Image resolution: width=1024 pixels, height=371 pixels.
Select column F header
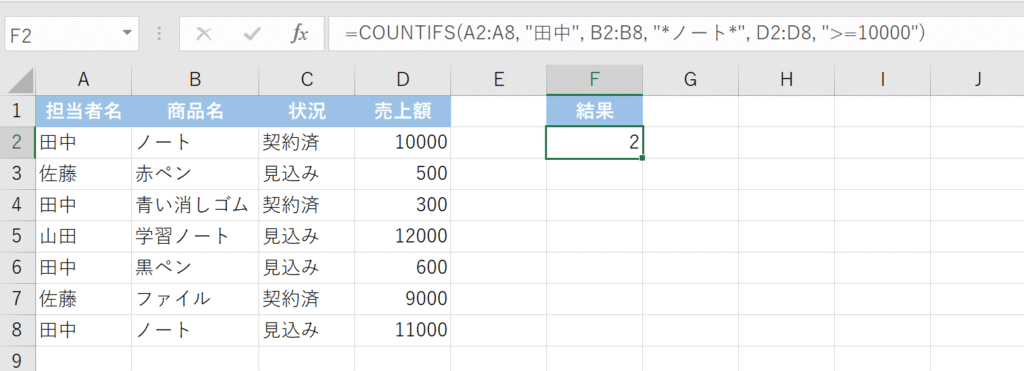pos(594,80)
